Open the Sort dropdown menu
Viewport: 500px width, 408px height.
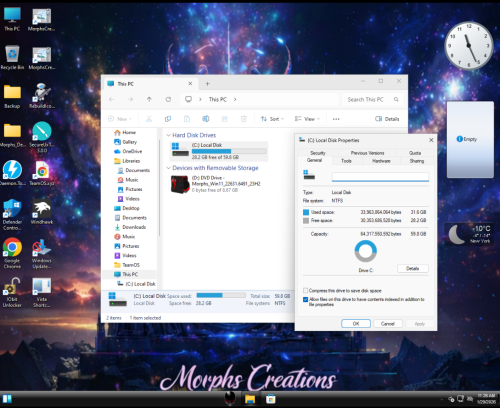272,119
